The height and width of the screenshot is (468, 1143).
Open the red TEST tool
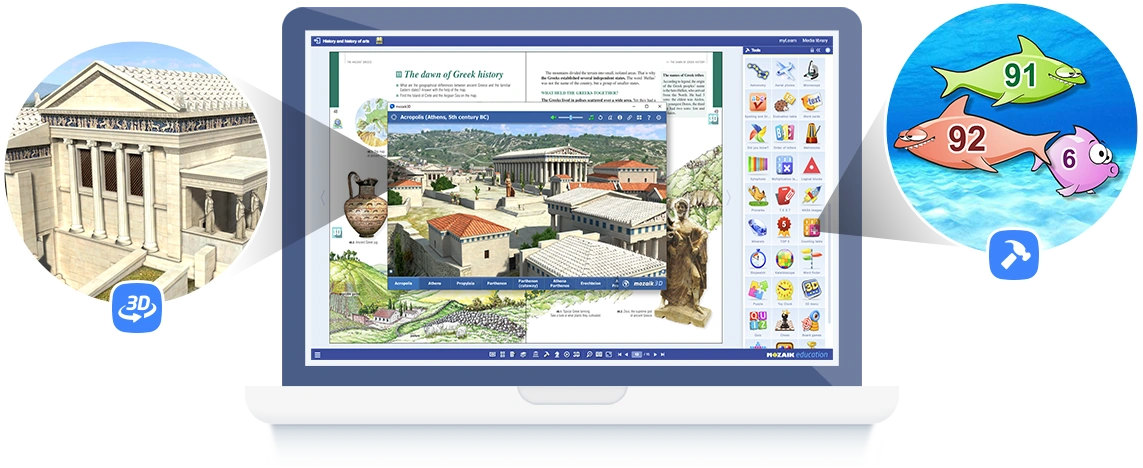tap(784, 199)
